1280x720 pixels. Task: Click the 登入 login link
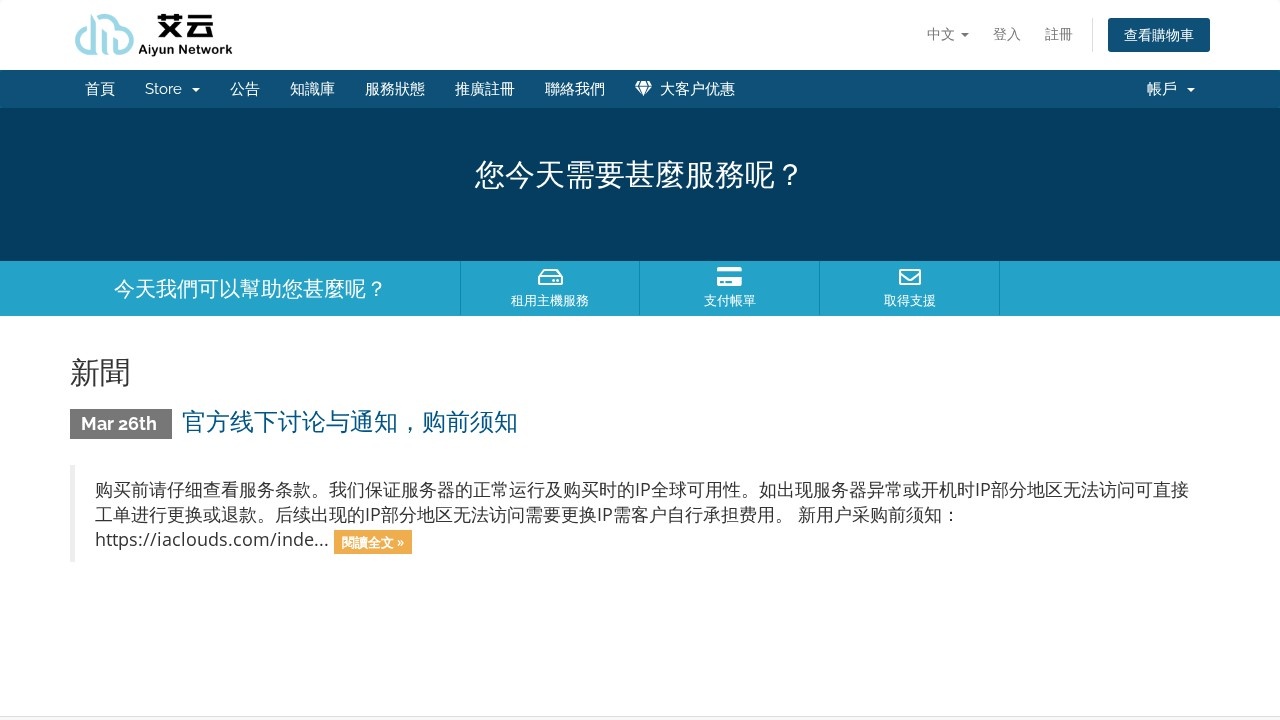point(1006,35)
